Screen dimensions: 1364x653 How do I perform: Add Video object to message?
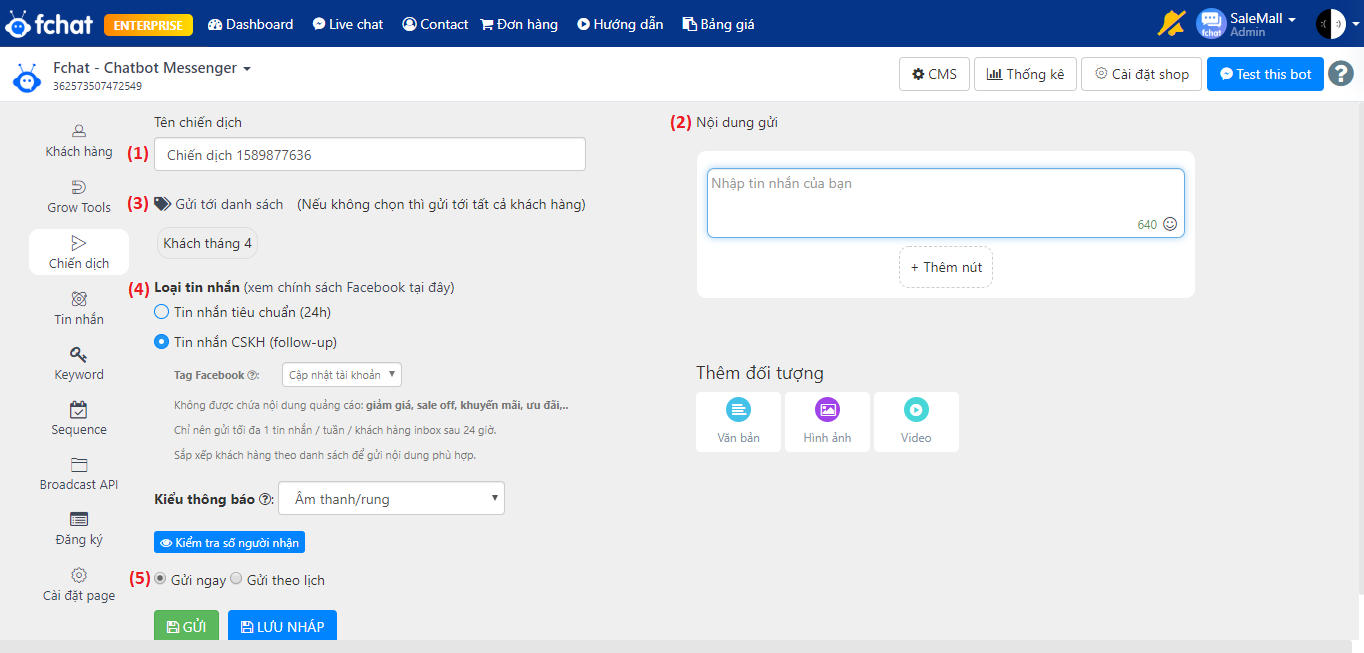(x=916, y=422)
